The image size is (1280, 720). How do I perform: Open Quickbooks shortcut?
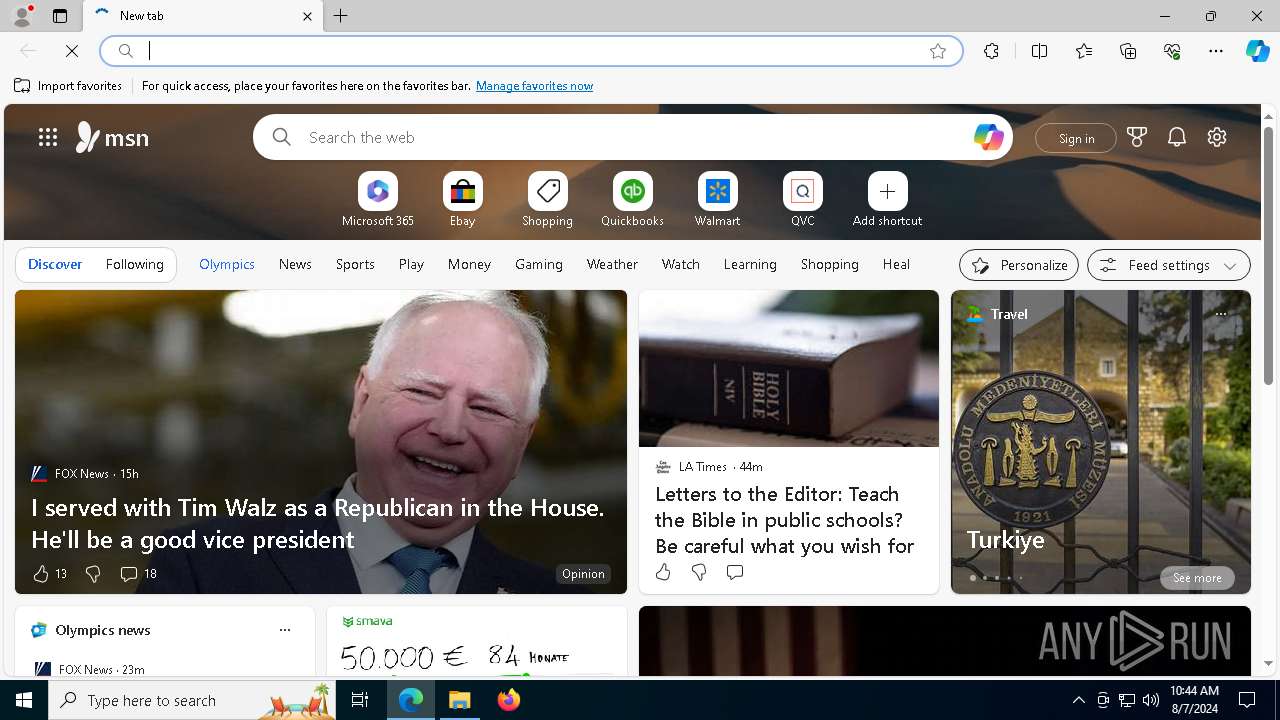click(x=632, y=200)
